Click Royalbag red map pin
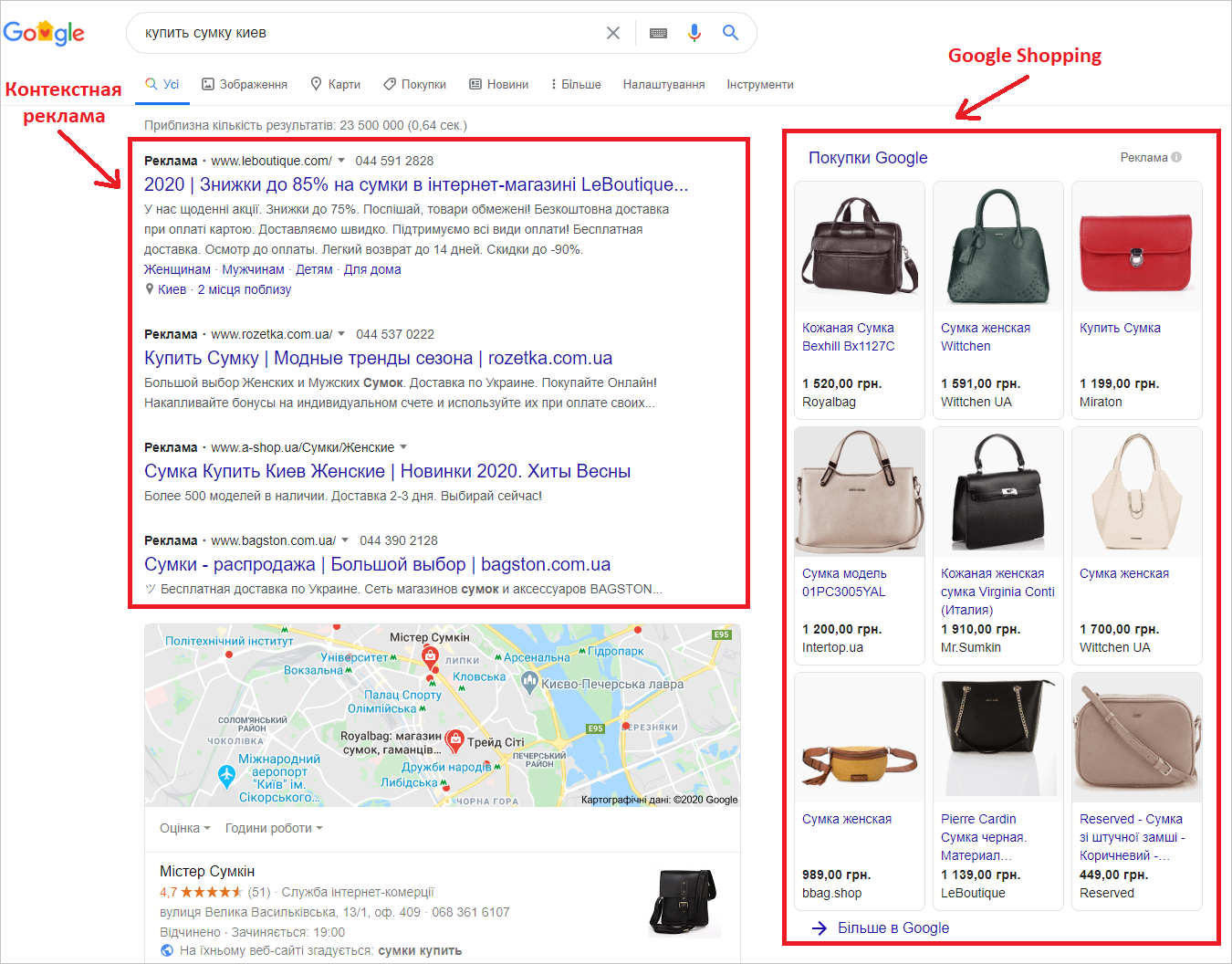 [454, 740]
